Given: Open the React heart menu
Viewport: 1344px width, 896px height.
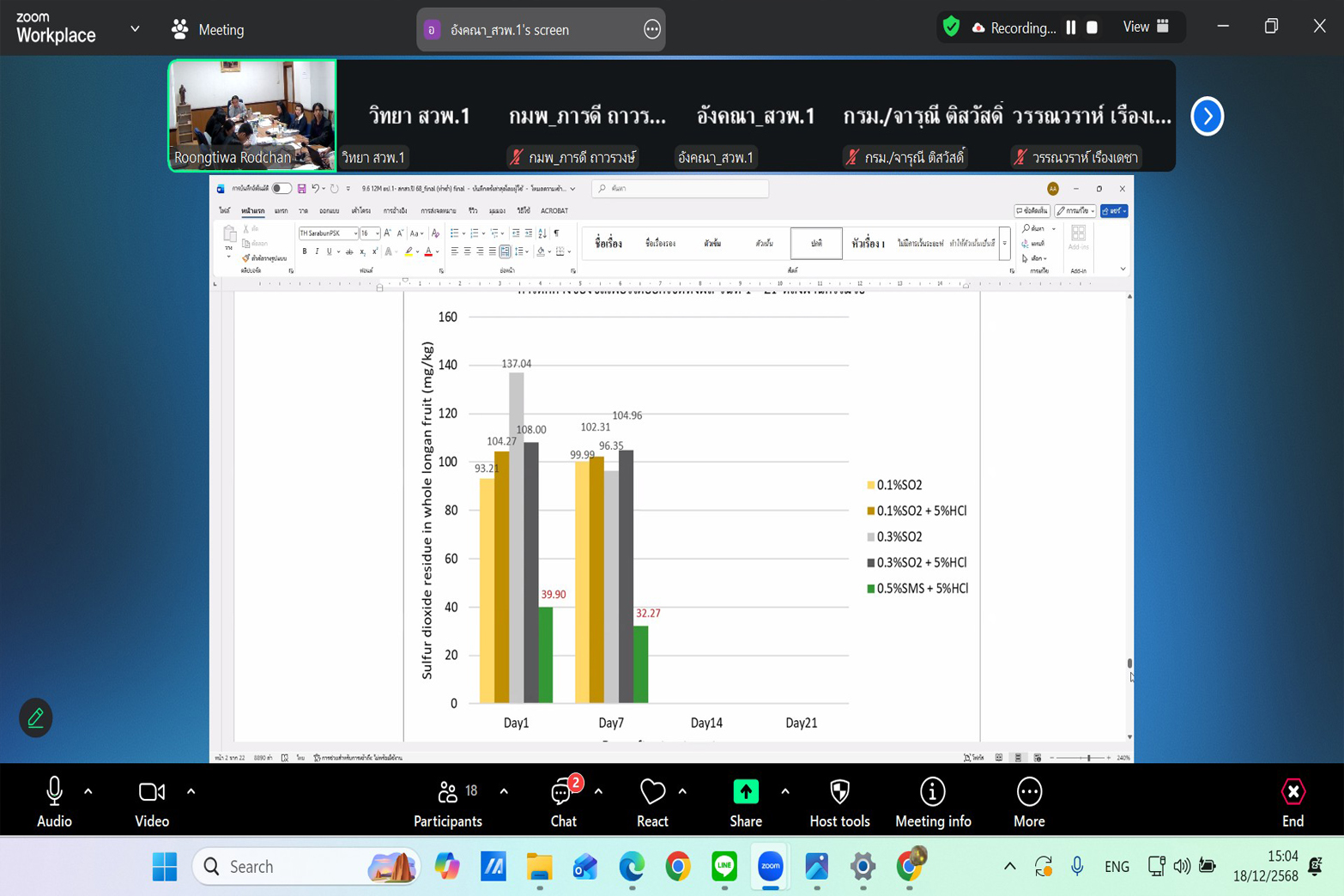Looking at the screenshot, I should tap(652, 792).
